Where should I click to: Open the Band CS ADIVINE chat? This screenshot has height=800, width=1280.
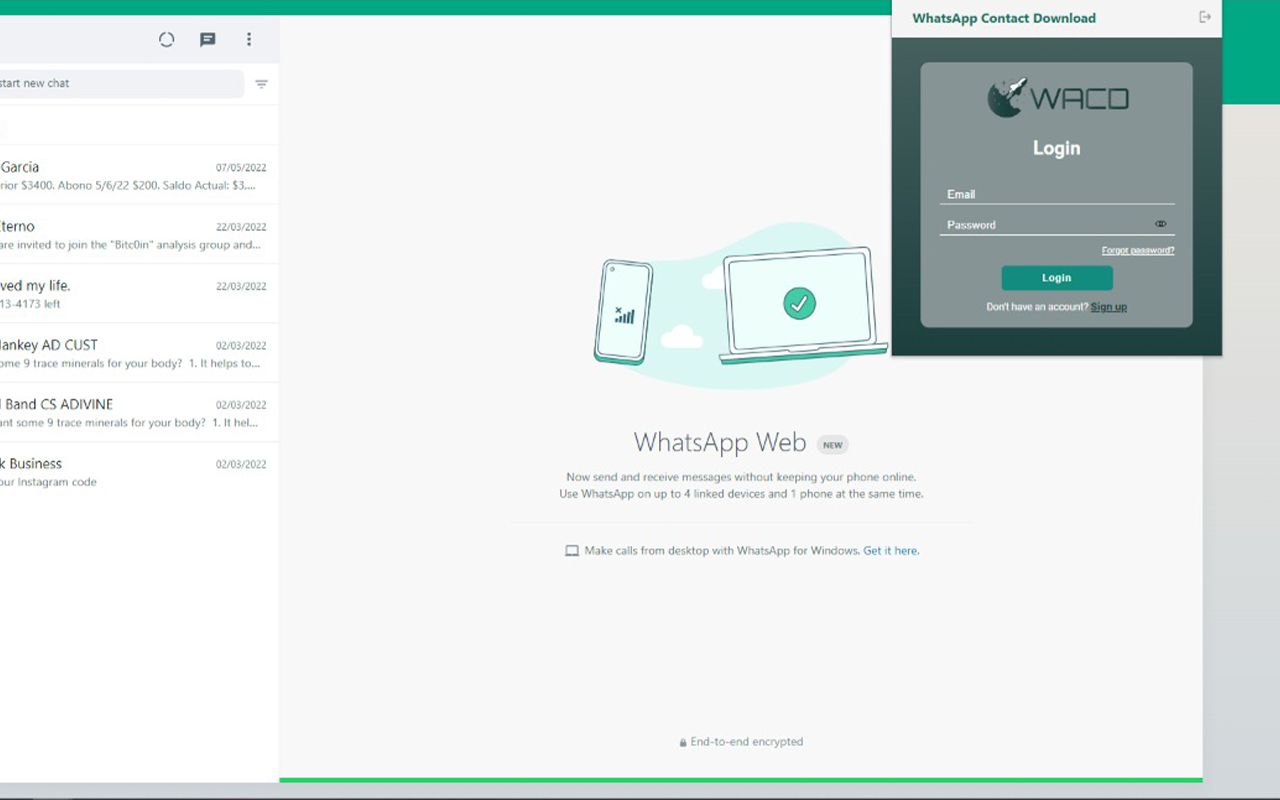(x=100, y=412)
